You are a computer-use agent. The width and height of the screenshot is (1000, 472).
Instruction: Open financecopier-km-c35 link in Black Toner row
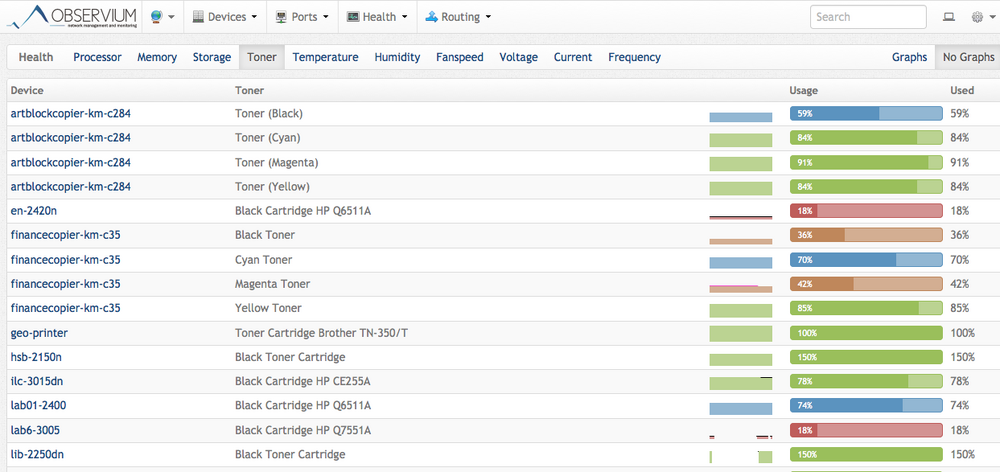point(66,235)
